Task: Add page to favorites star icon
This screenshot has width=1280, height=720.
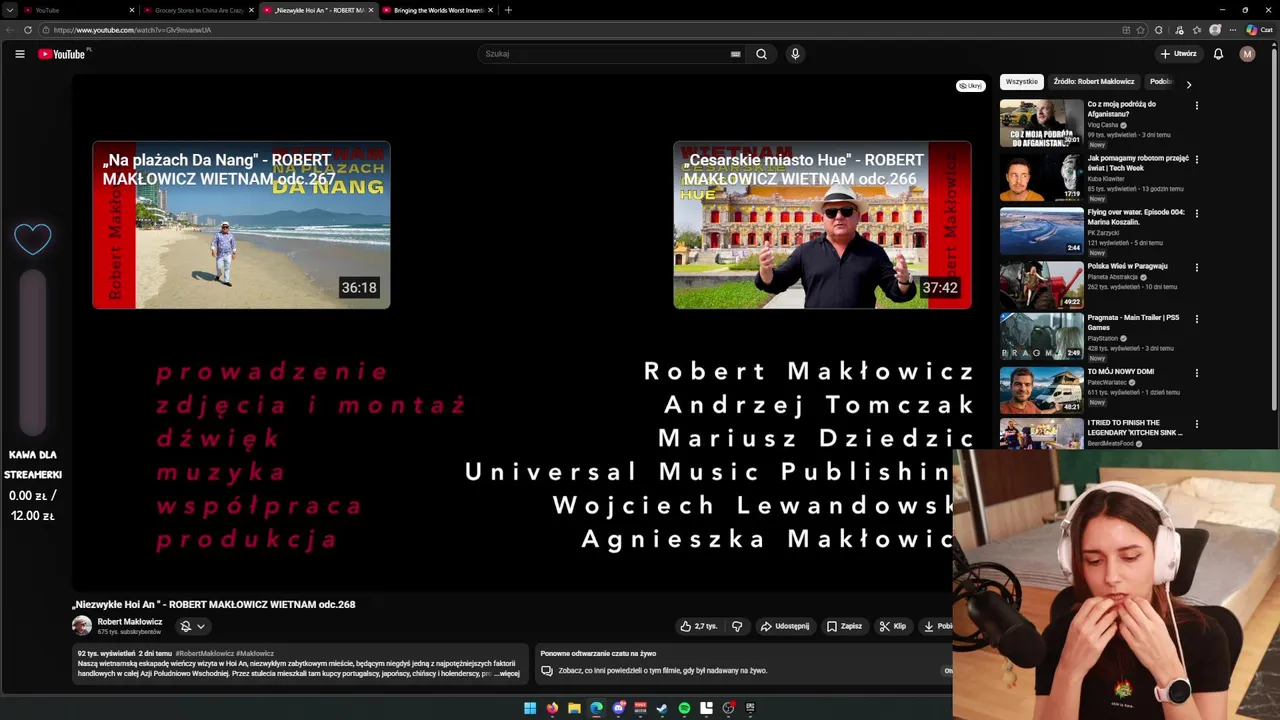Action: 1141,30
